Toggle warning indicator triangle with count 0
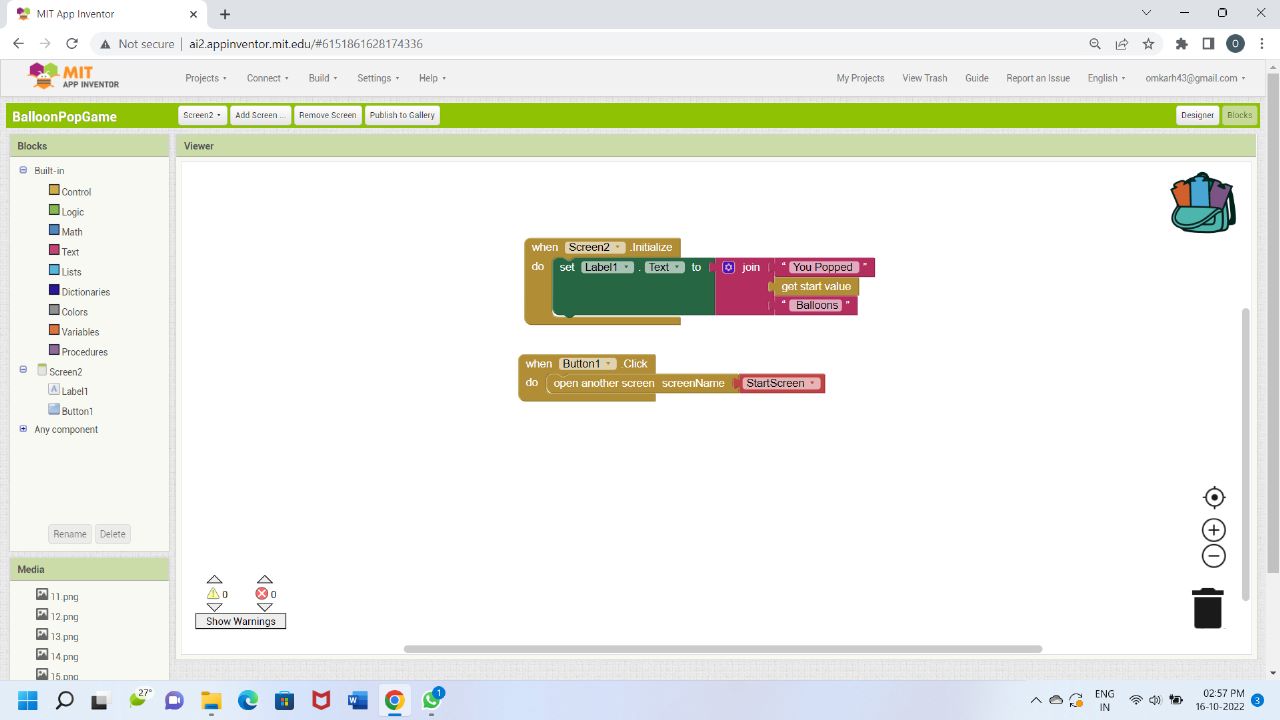This screenshot has width=1280, height=720. [x=213, y=593]
